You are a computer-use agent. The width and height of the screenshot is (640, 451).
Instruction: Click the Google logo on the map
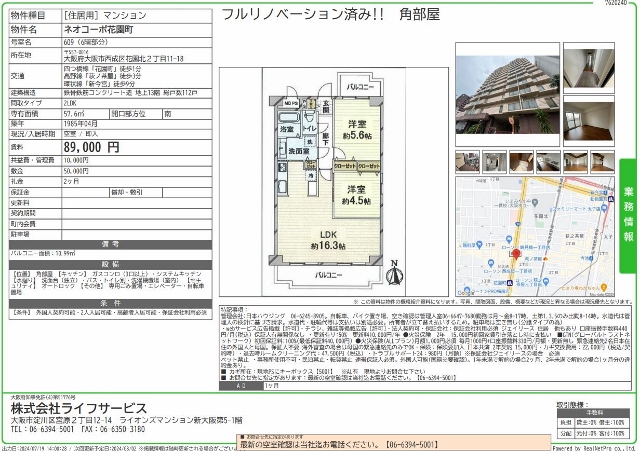pos(466,292)
